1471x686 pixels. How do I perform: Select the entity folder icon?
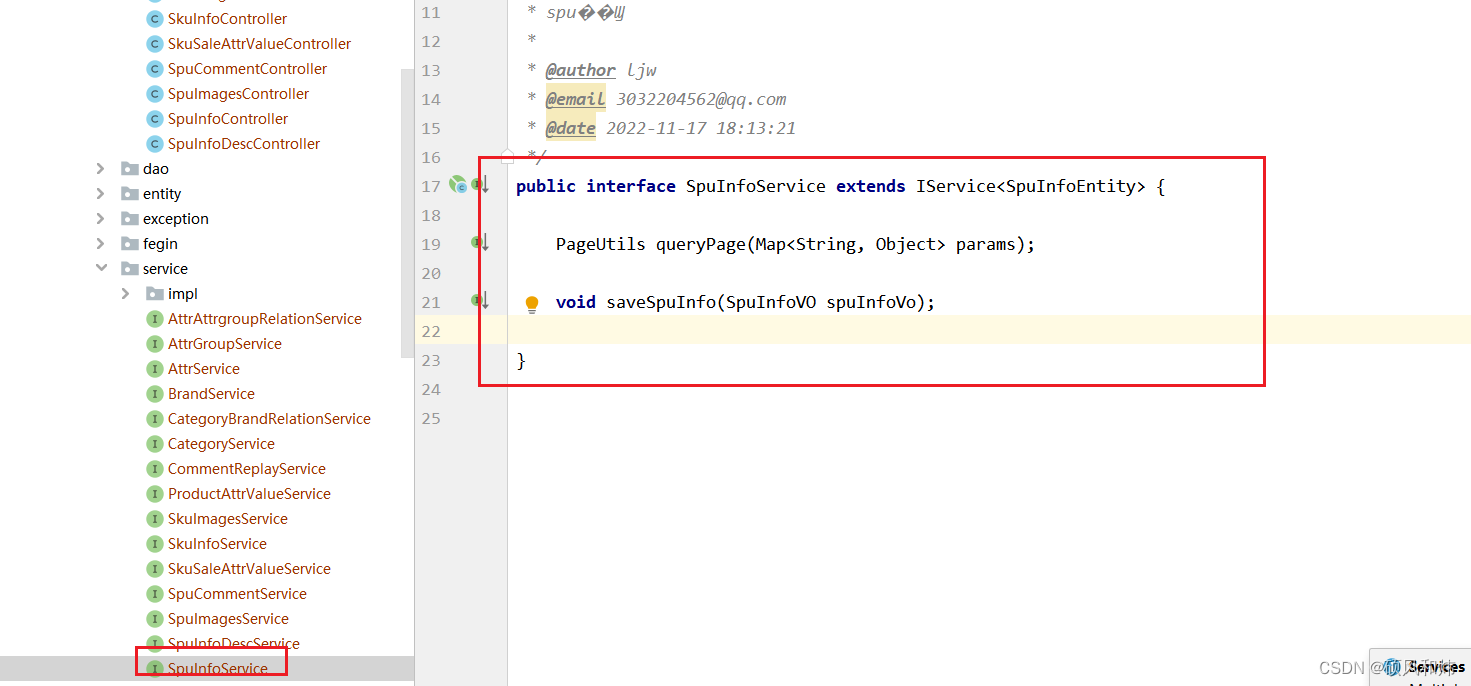[x=130, y=194]
